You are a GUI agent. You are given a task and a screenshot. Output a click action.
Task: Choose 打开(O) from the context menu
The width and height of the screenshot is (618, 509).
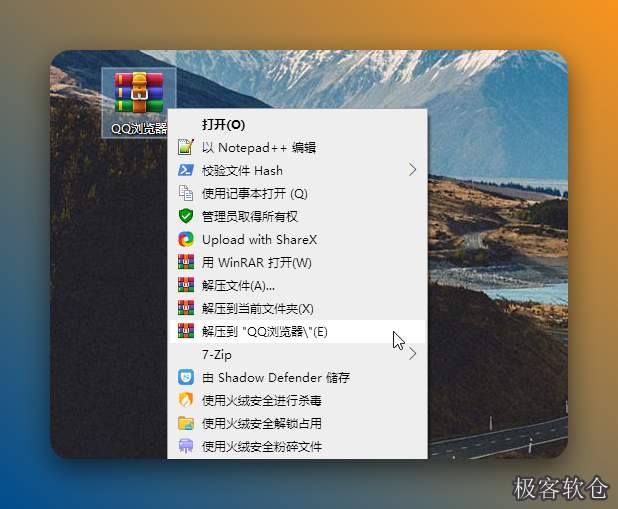click(x=298, y=124)
